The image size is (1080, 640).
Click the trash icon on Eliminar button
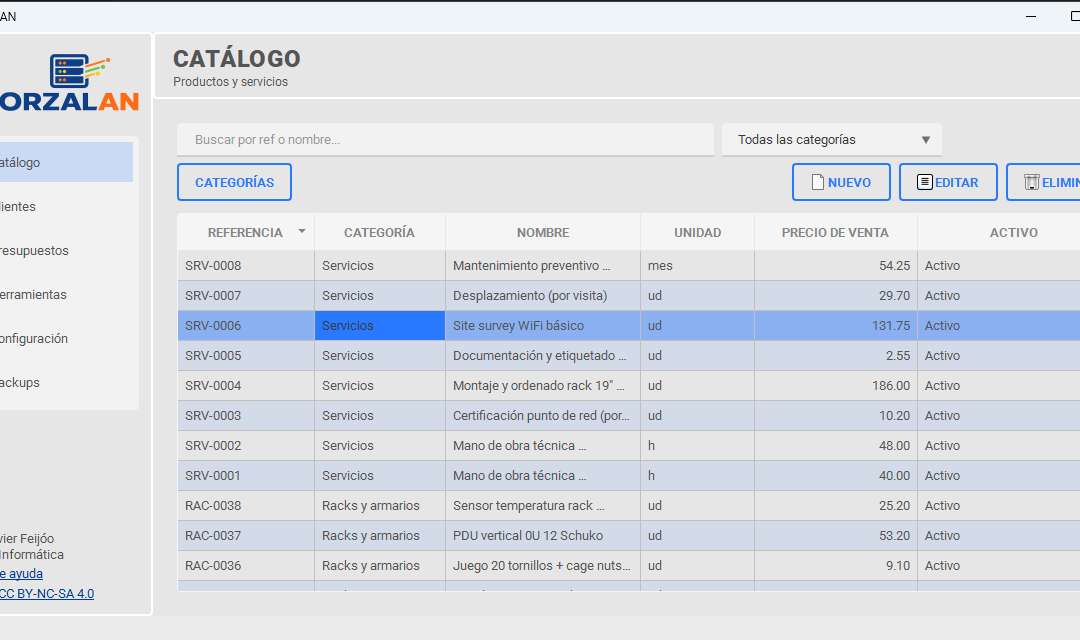pyautogui.click(x=1031, y=182)
